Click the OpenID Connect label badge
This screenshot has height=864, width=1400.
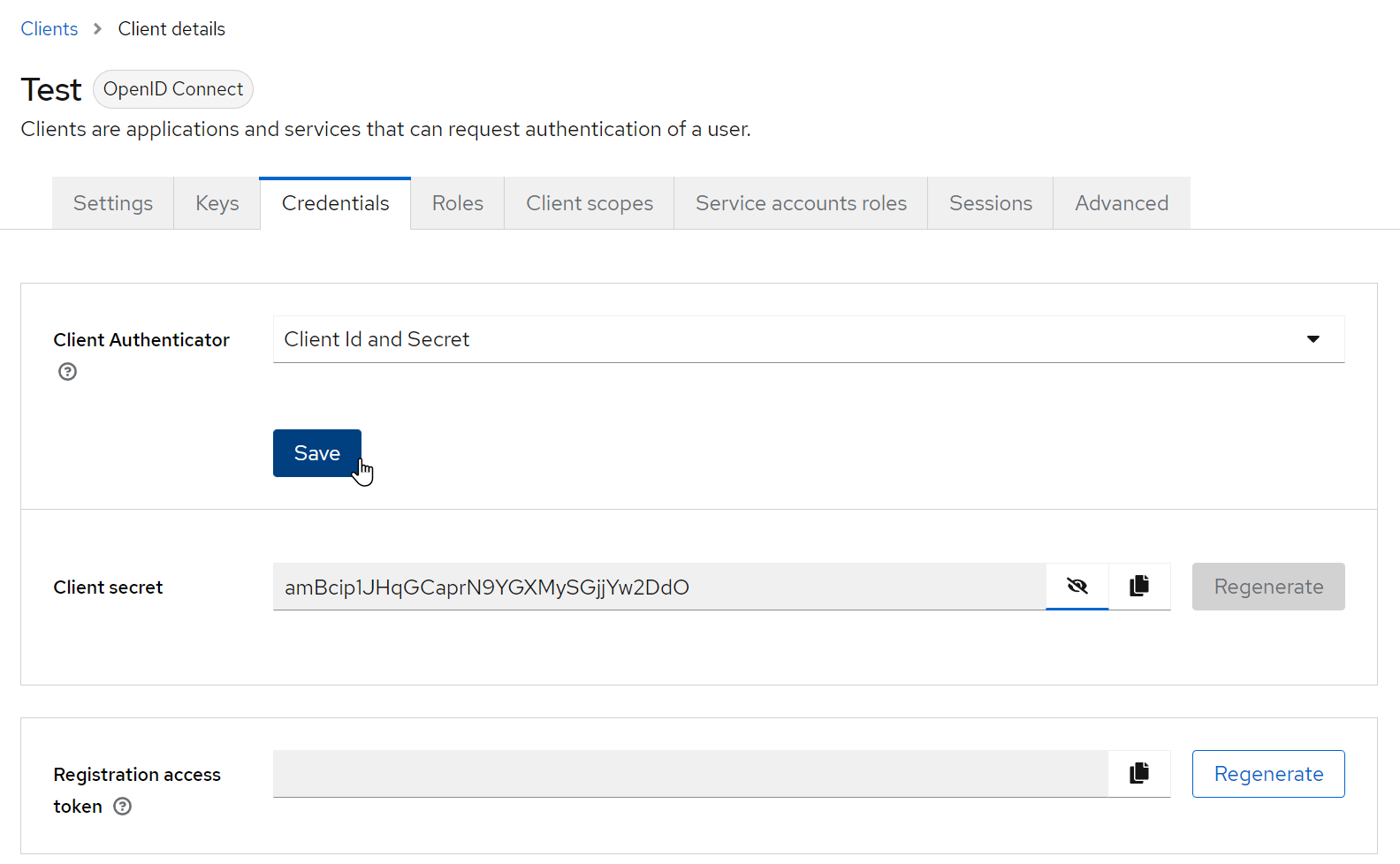pyautogui.click(x=173, y=89)
